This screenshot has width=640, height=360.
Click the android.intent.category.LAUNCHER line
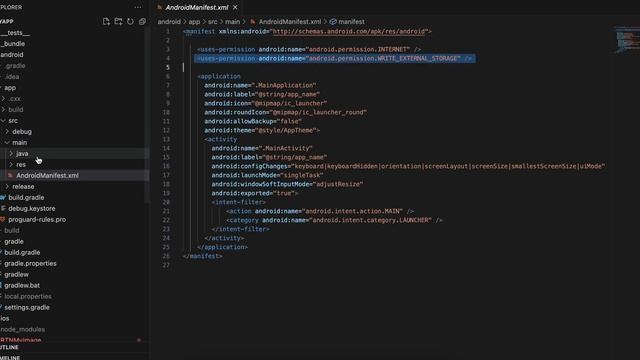(334, 220)
